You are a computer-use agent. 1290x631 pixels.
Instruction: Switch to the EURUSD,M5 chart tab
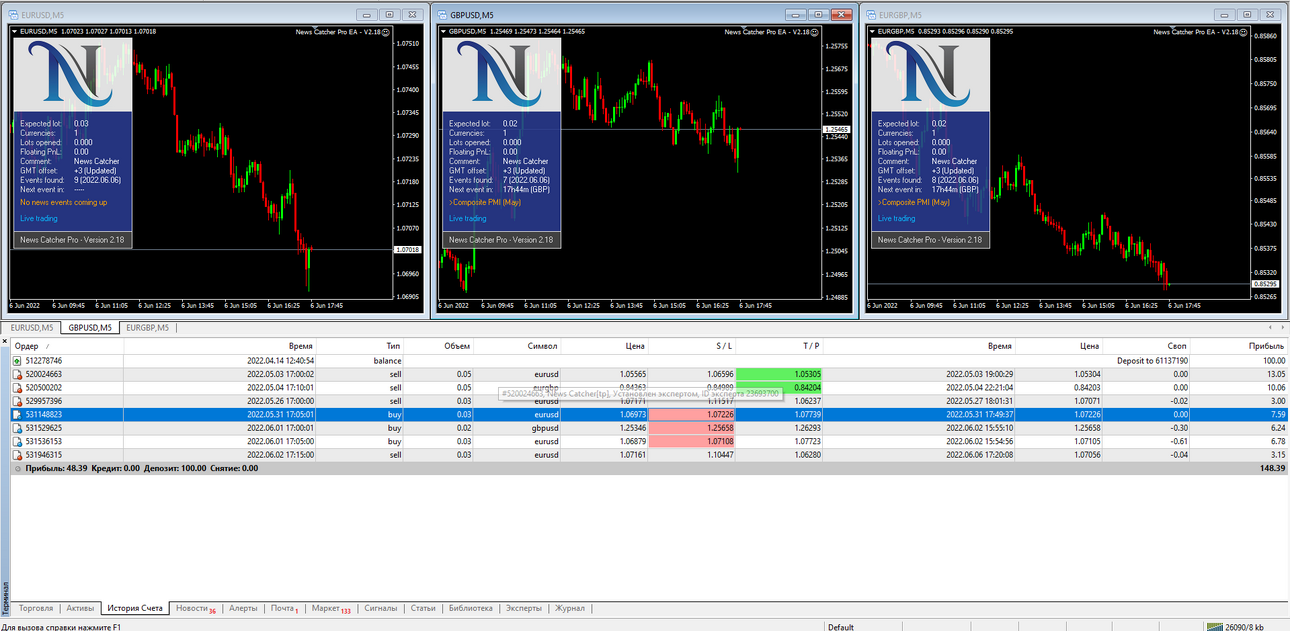31,327
